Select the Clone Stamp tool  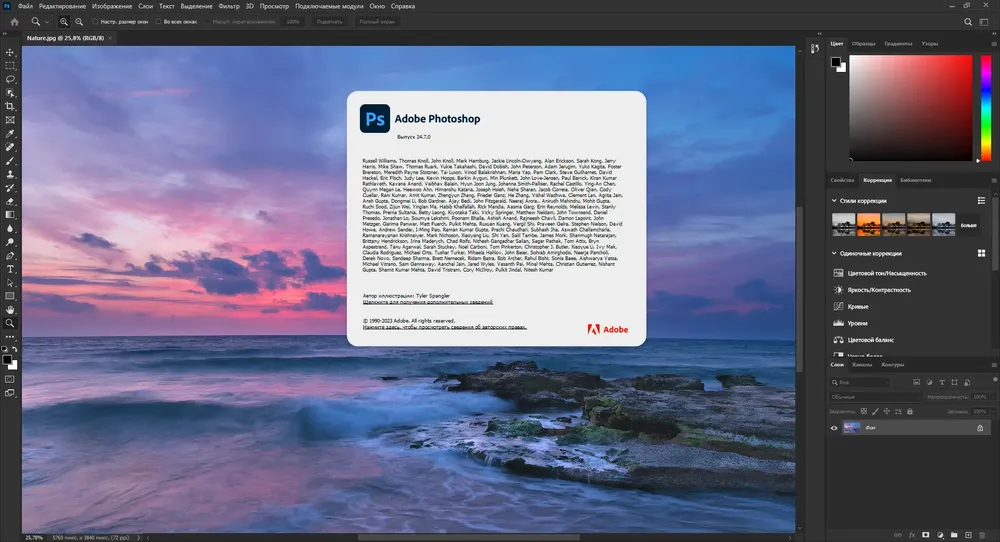[x=10, y=174]
